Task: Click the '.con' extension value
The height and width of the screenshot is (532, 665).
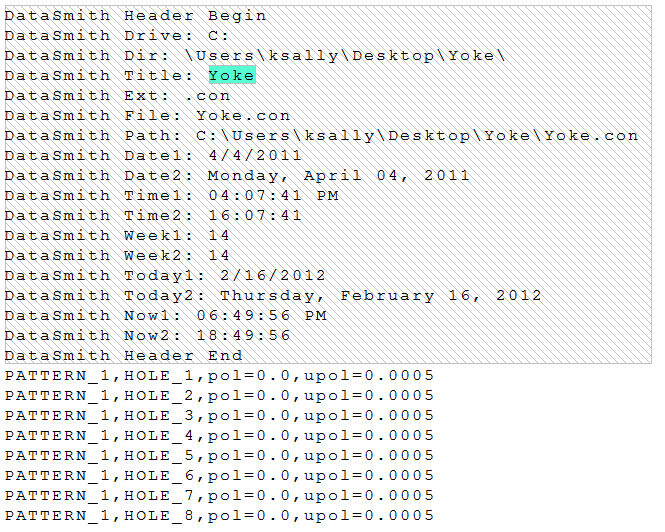Action: click(x=207, y=95)
